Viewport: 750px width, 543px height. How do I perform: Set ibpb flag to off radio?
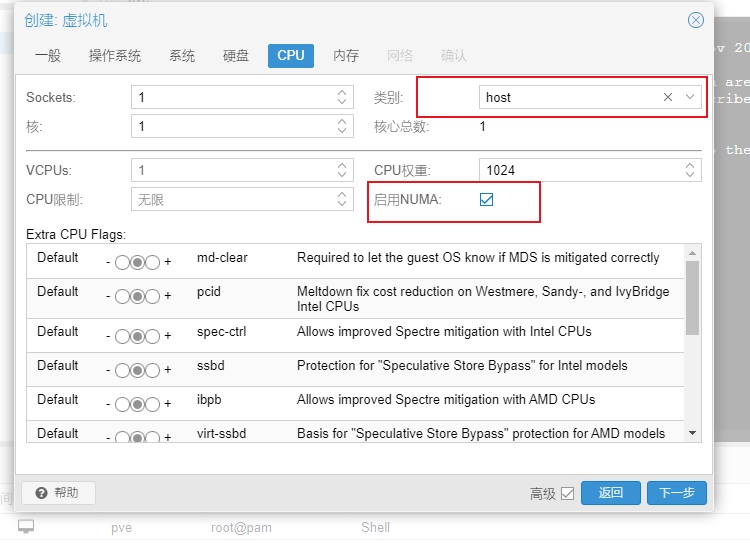[122, 405]
